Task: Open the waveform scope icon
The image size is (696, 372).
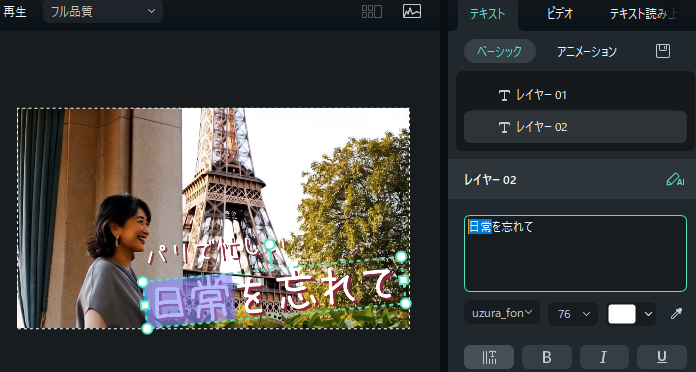Action: pyautogui.click(x=412, y=12)
